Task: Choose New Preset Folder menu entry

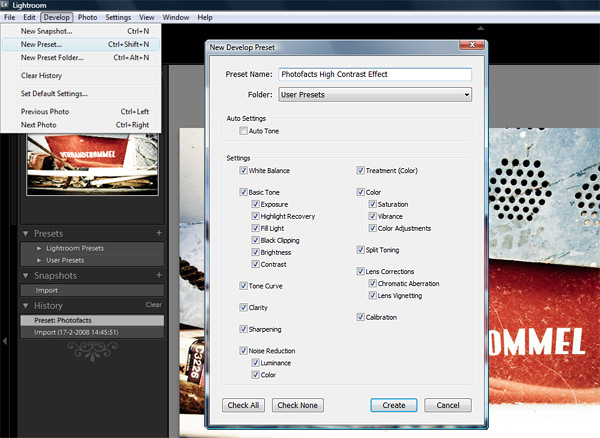Action: pyautogui.click(x=81, y=57)
